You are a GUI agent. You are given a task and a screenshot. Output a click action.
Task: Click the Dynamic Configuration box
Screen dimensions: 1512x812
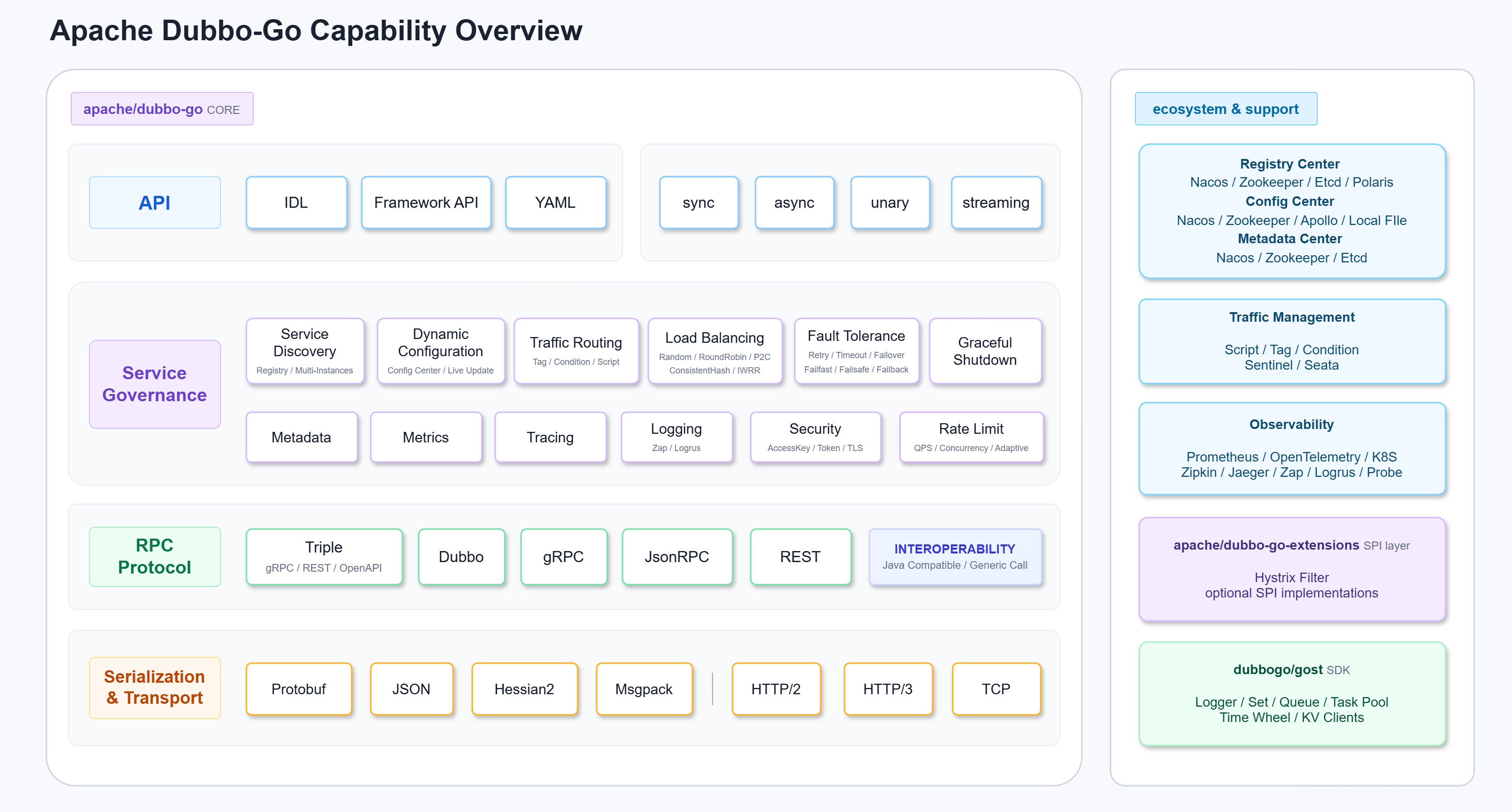(441, 351)
